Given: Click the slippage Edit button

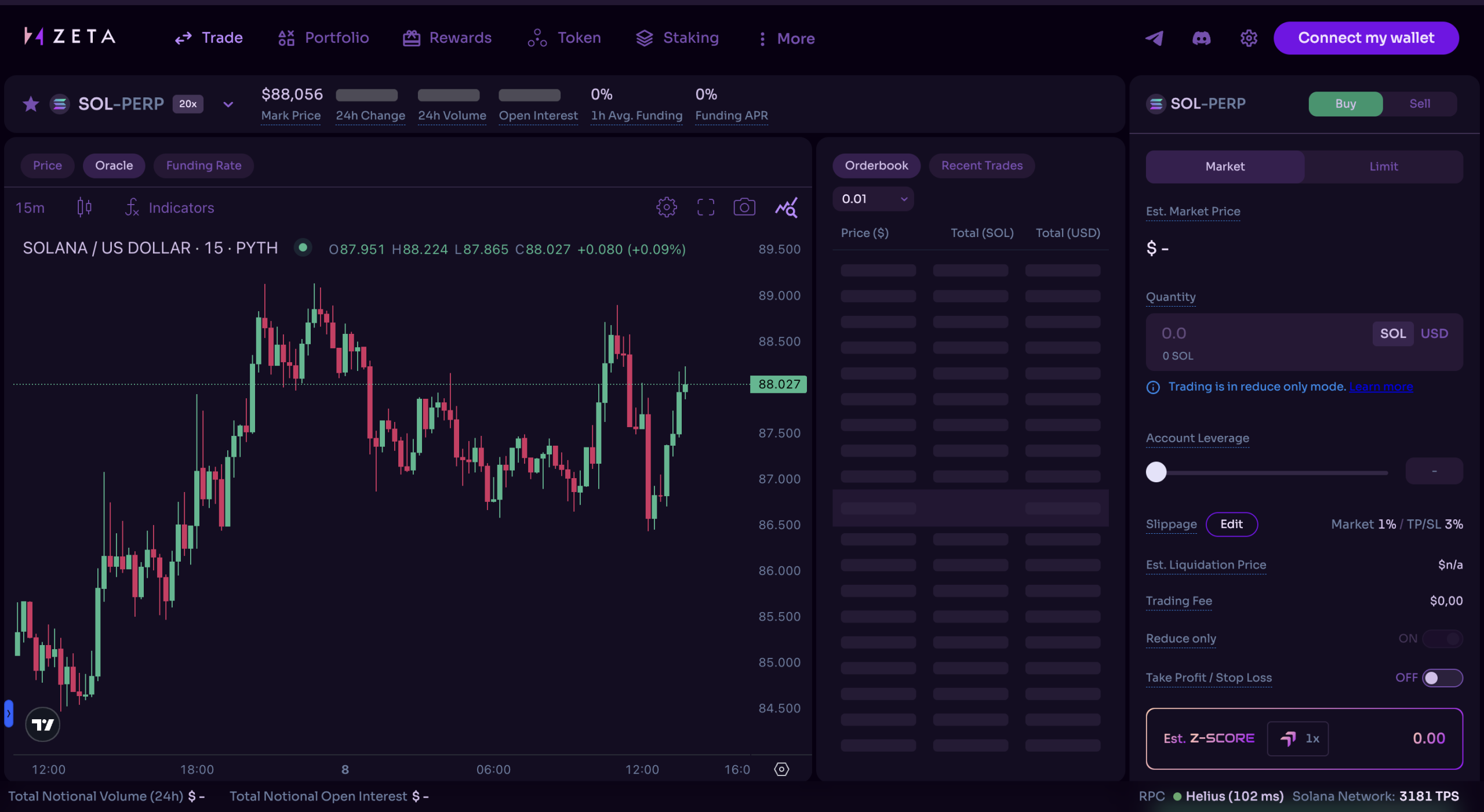Looking at the screenshot, I should [1231, 524].
